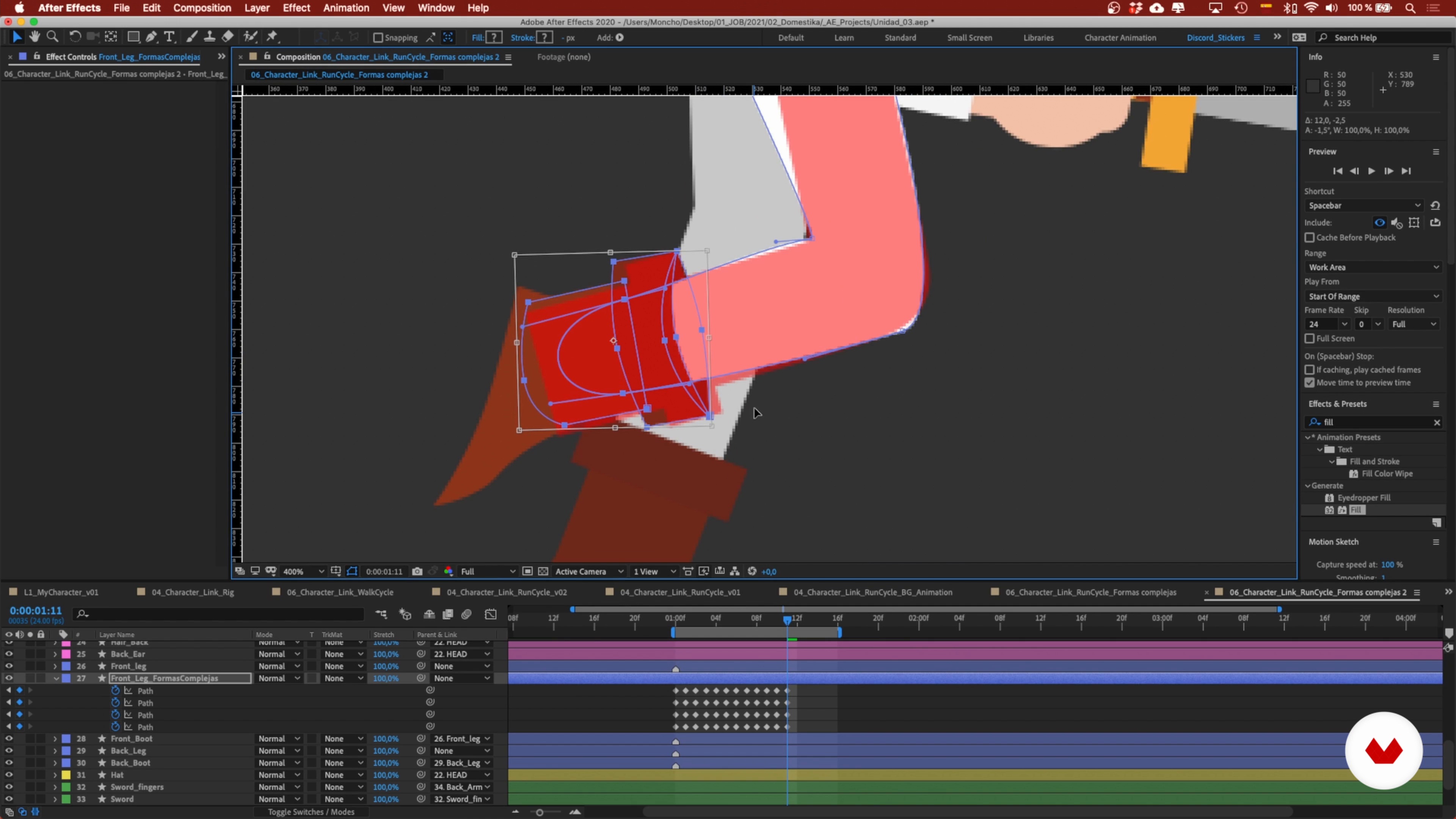Toggle mask and shape path visibility
The width and height of the screenshot is (1456, 819).
click(x=351, y=571)
